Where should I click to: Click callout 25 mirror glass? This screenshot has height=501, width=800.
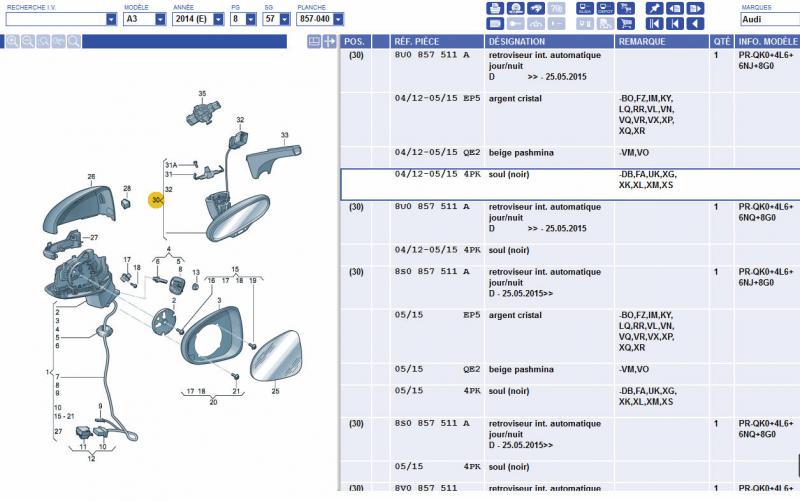click(x=275, y=391)
